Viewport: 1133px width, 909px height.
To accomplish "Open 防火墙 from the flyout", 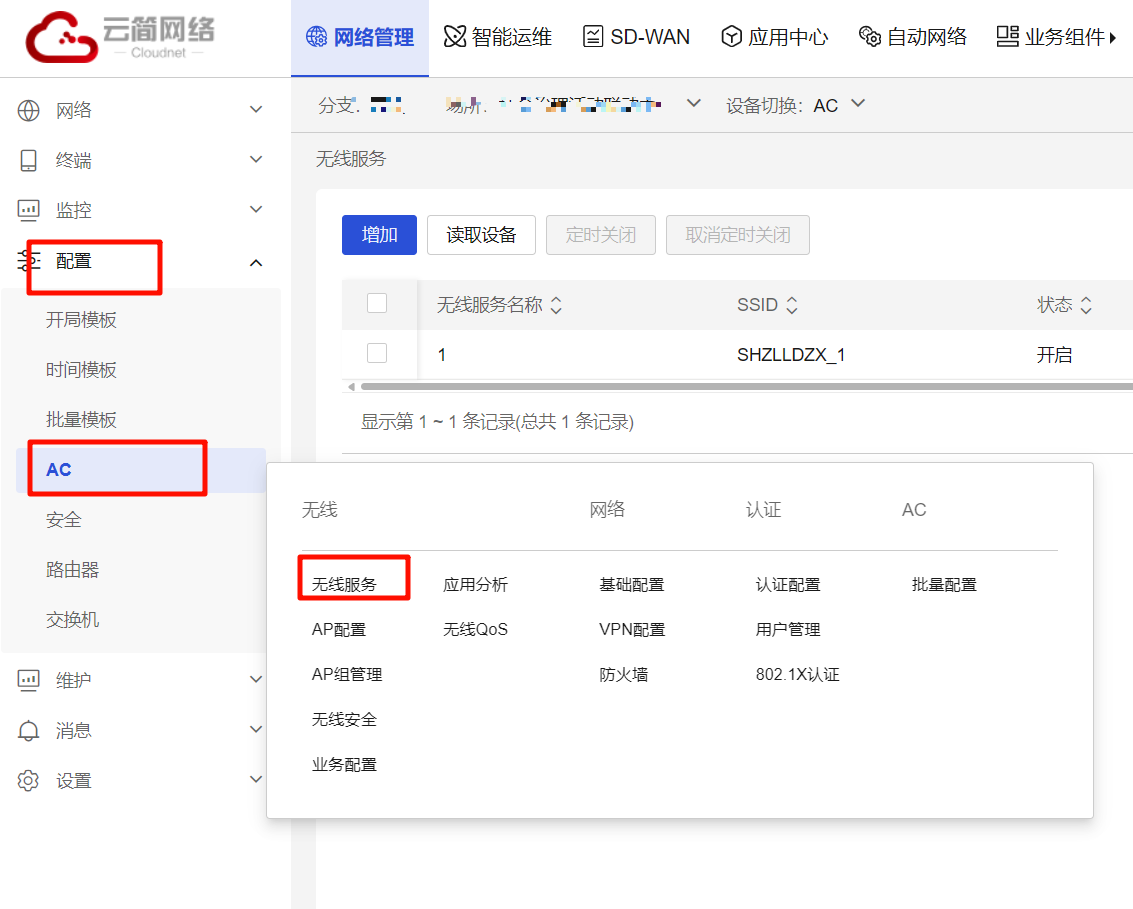I will coord(624,675).
